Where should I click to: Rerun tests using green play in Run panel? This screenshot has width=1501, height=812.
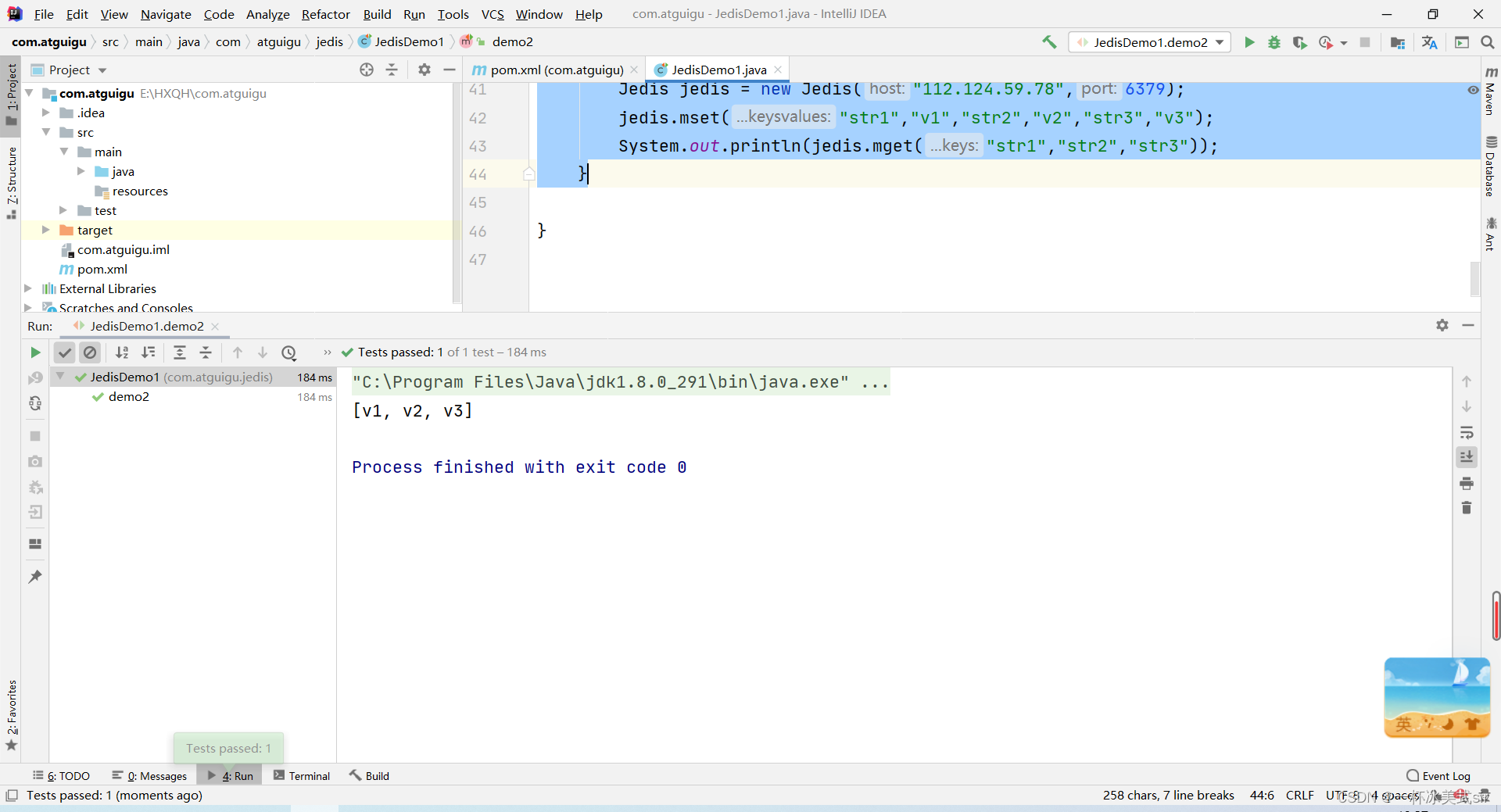[35, 352]
